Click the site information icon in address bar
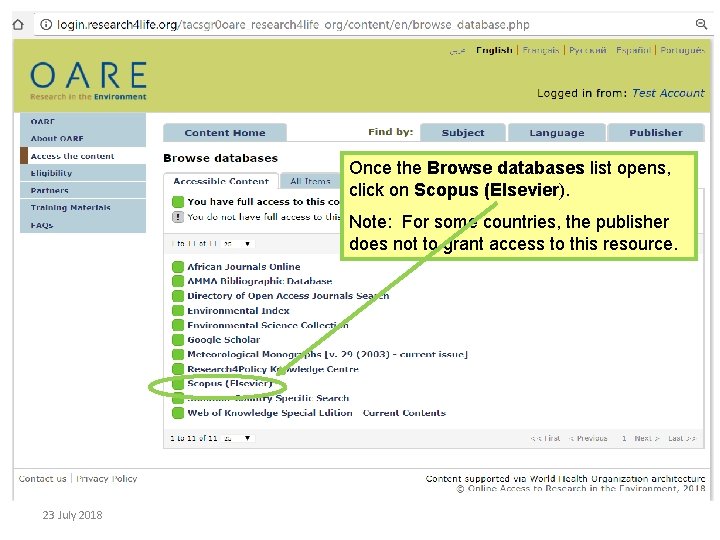Viewport: 720px width, 540px height. click(x=46, y=24)
